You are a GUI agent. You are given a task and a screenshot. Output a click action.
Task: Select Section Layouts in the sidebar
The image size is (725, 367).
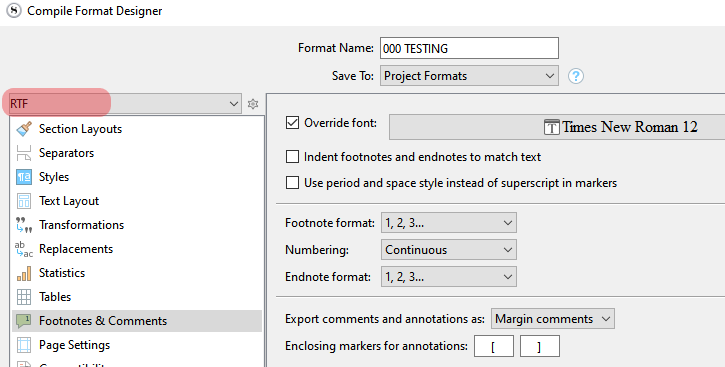(x=137, y=129)
